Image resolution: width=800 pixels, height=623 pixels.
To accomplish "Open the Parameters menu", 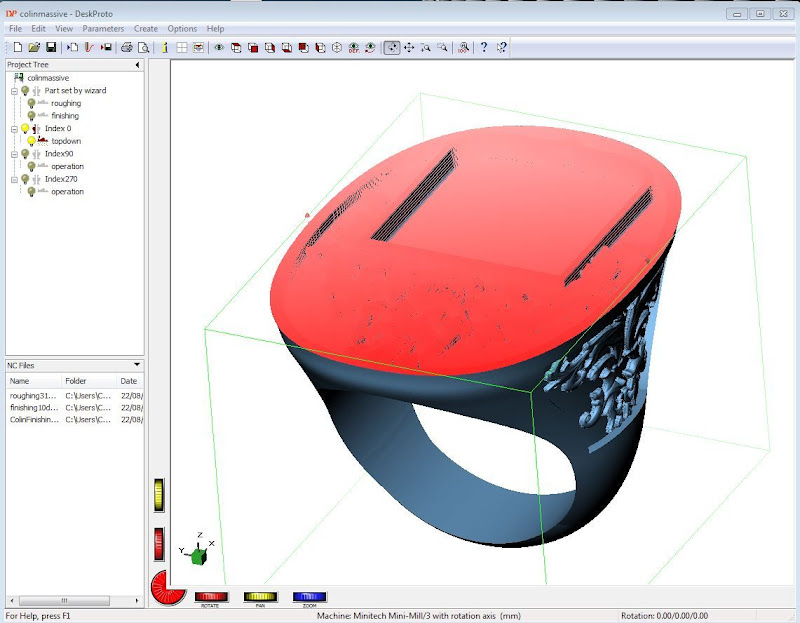I will (103, 29).
